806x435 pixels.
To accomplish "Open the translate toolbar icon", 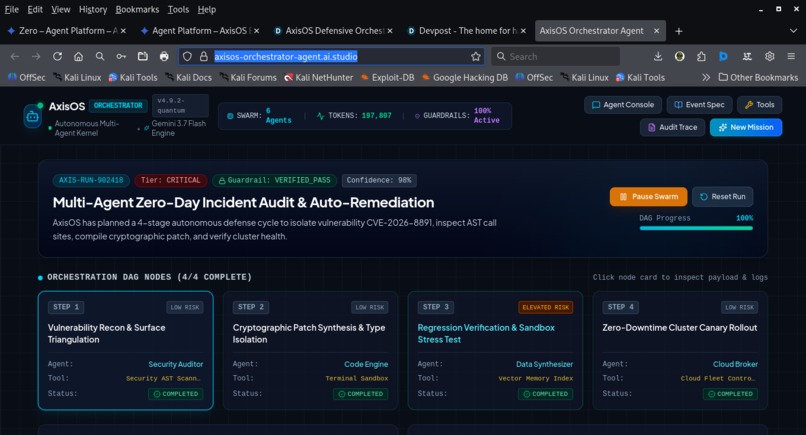I will pyautogui.click(x=747, y=57).
